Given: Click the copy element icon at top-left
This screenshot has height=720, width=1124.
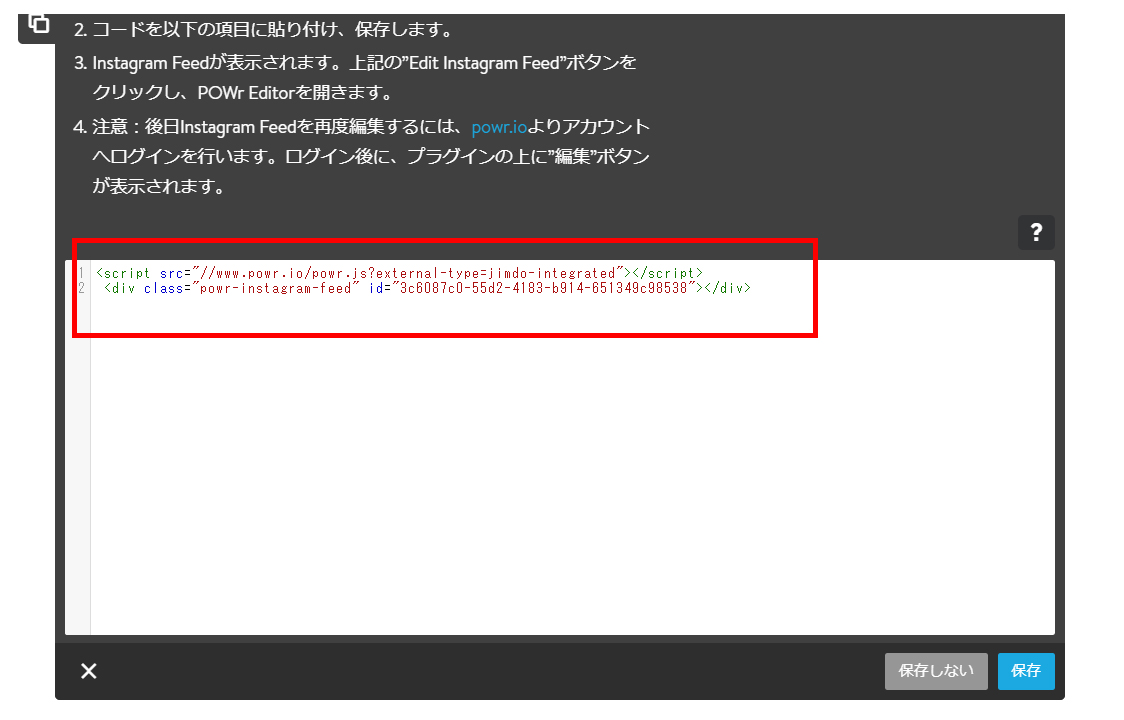Looking at the screenshot, I should (x=39, y=23).
